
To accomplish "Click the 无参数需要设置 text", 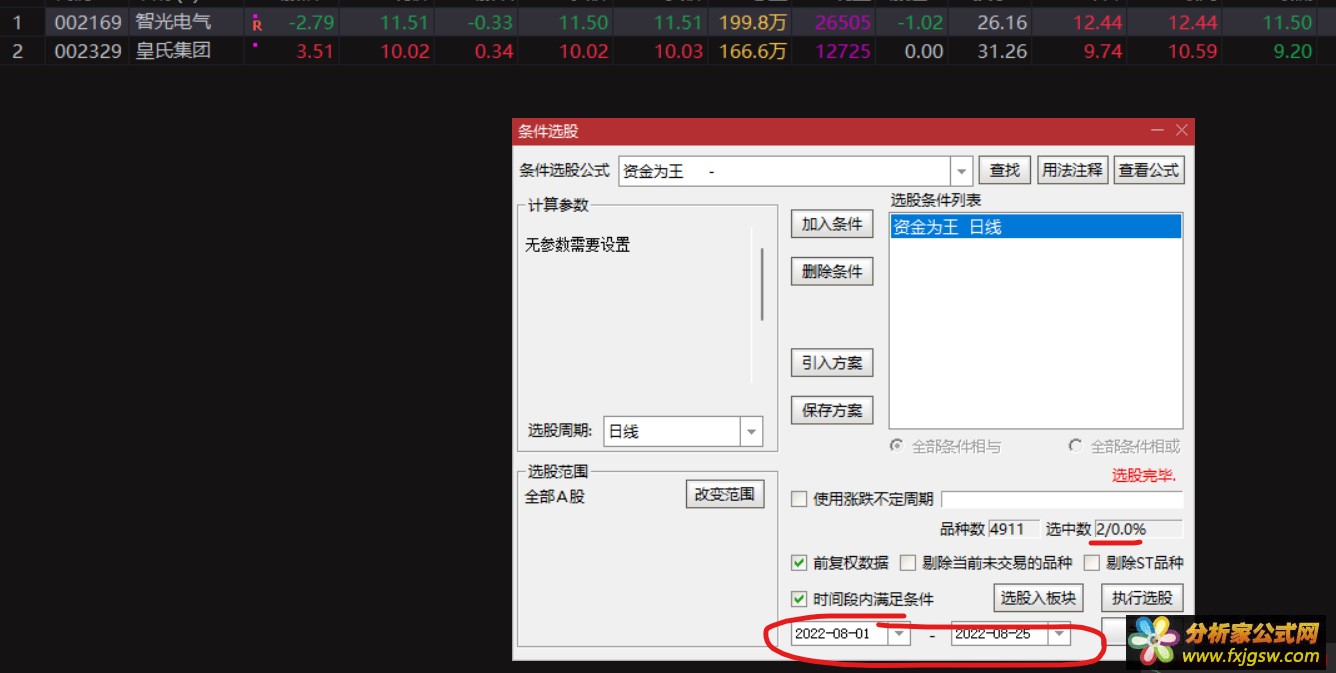I will pyautogui.click(x=578, y=244).
